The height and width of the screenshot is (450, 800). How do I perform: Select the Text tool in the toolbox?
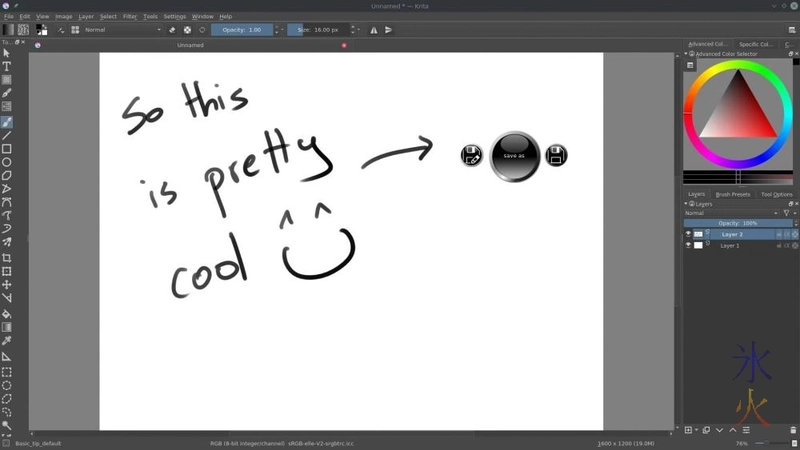(7, 66)
